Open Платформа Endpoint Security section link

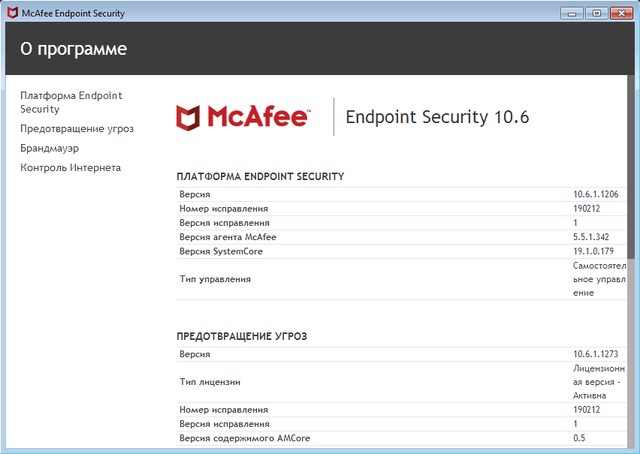(70, 103)
